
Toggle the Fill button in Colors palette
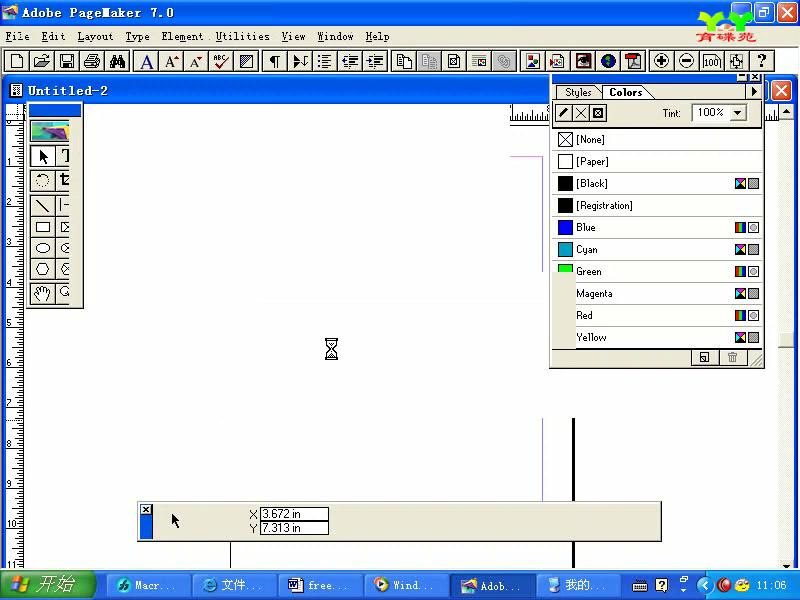pos(581,113)
